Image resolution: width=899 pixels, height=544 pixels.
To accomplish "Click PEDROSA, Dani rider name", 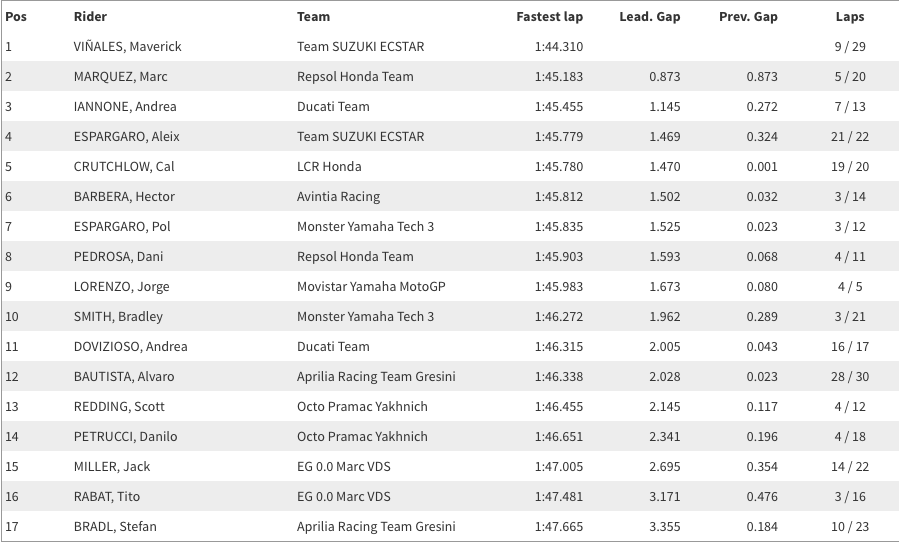I will pyautogui.click(x=118, y=256).
